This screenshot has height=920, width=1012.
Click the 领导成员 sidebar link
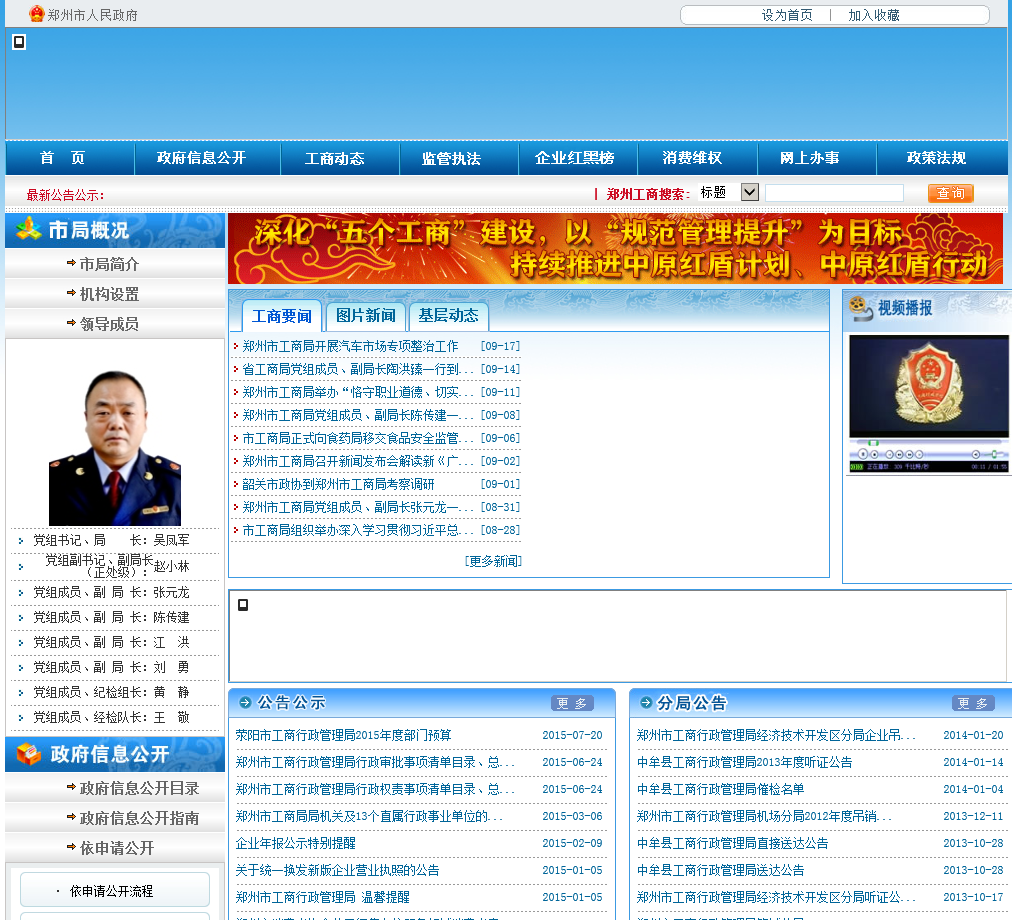tap(108, 324)
